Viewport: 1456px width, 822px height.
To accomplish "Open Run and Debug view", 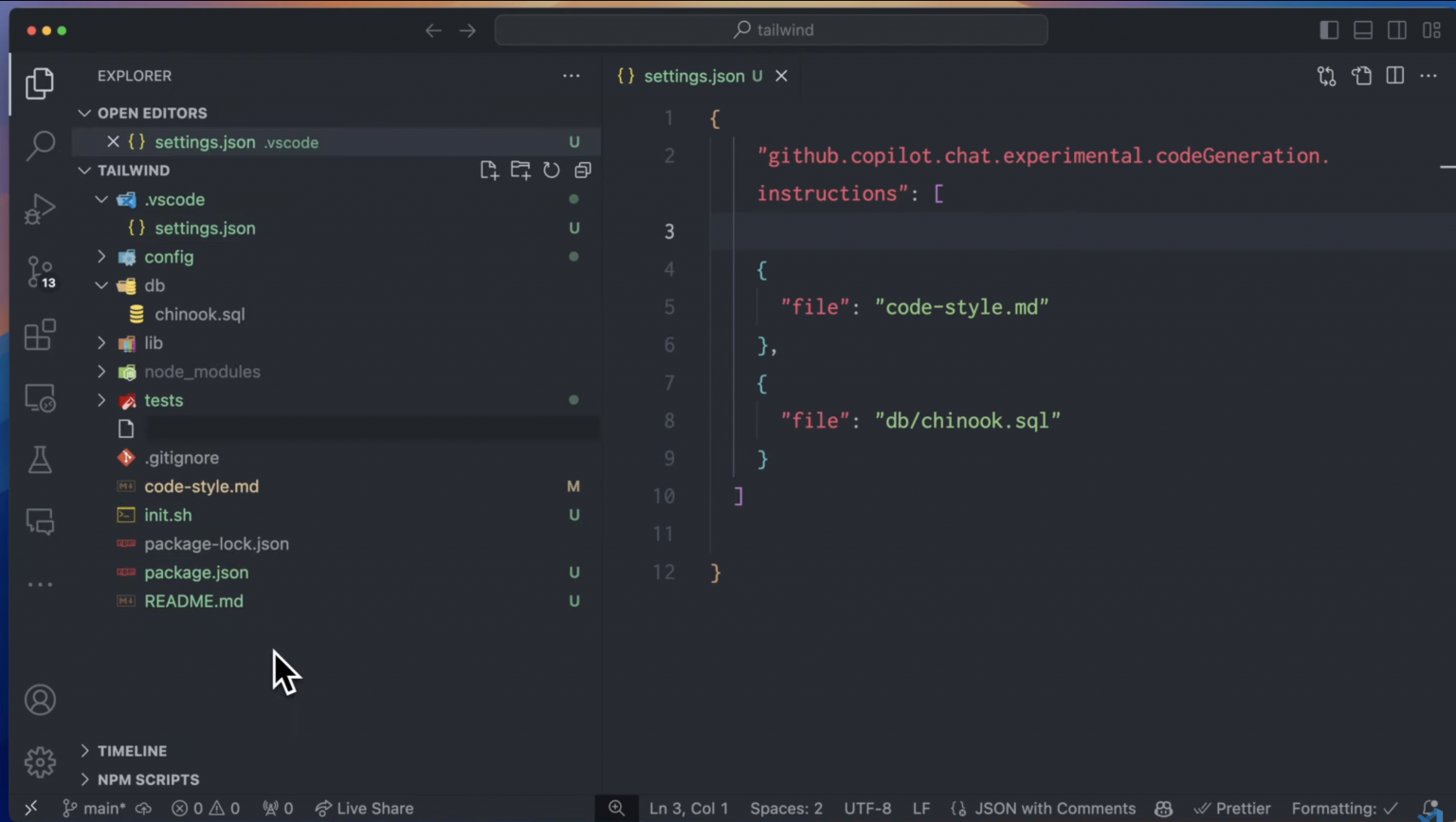I will pyautogui.click(x=40, y=209).
